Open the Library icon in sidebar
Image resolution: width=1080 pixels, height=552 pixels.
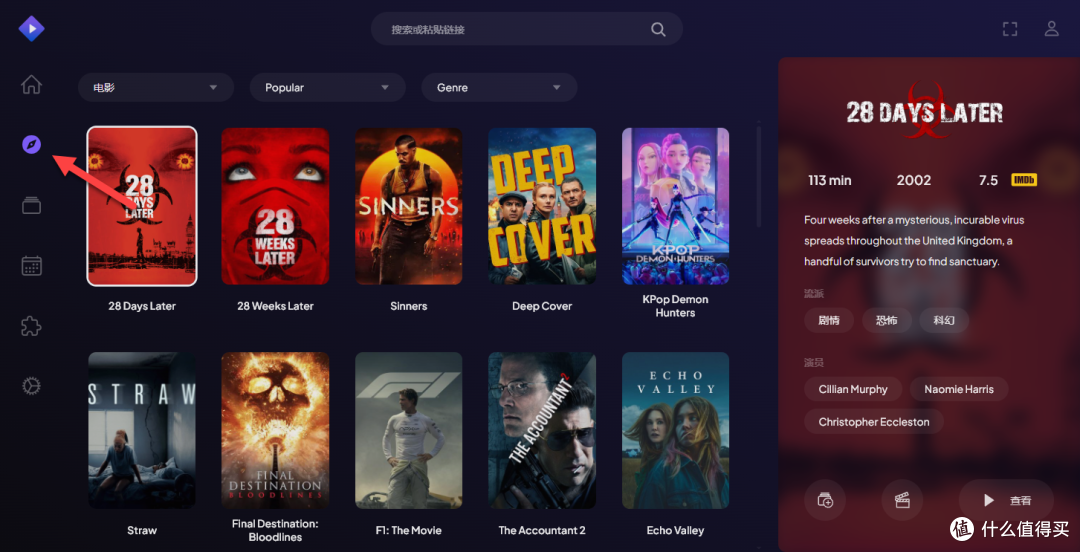click(x=32, y=205)
